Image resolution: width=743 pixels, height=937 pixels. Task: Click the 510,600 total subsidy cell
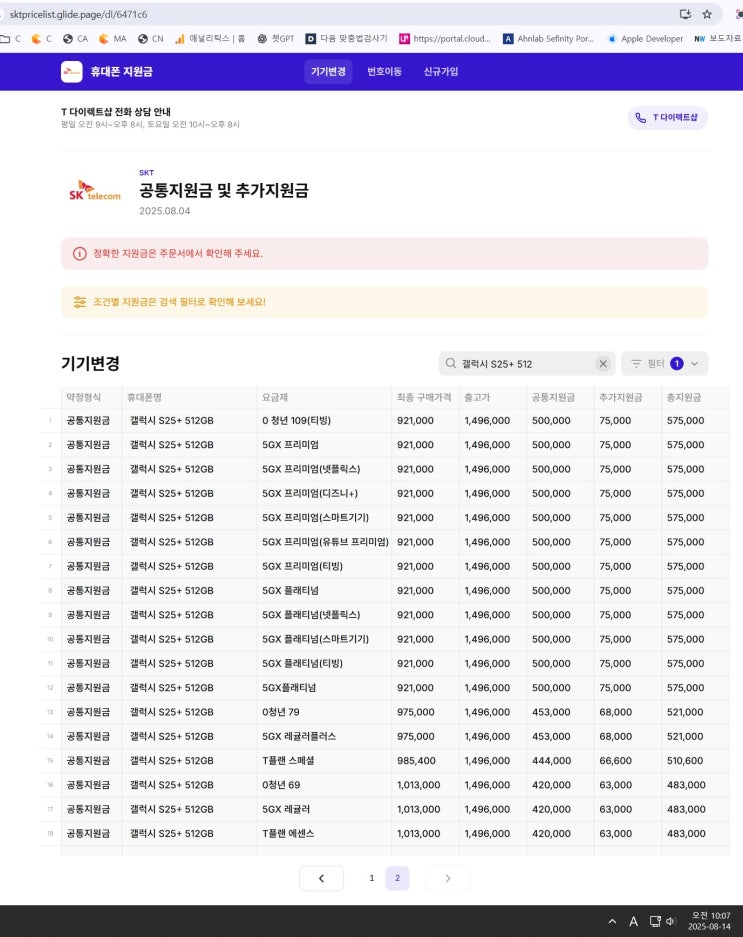[x=695, y=761]
